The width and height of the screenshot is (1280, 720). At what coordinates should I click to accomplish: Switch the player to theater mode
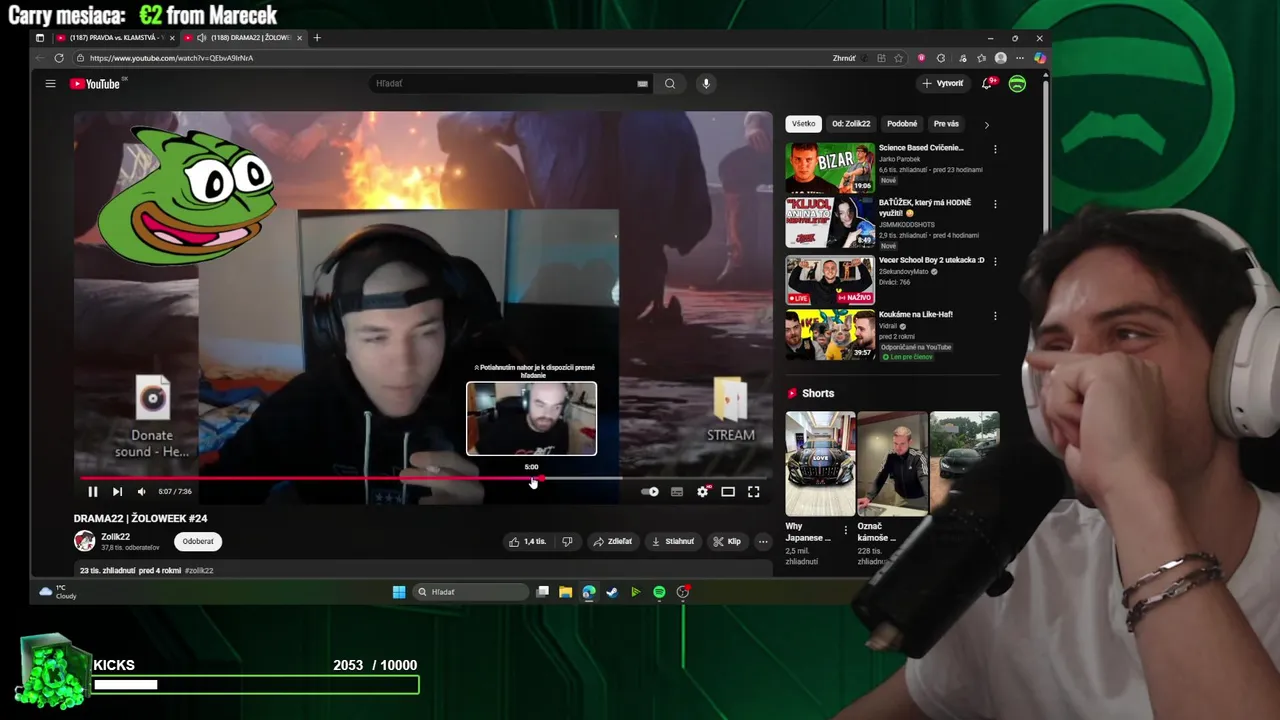pos(728,491)
